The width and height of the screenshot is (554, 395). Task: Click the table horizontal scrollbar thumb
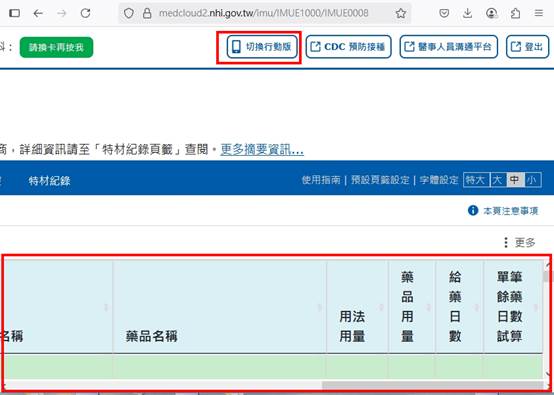click(x=432, y=385)
